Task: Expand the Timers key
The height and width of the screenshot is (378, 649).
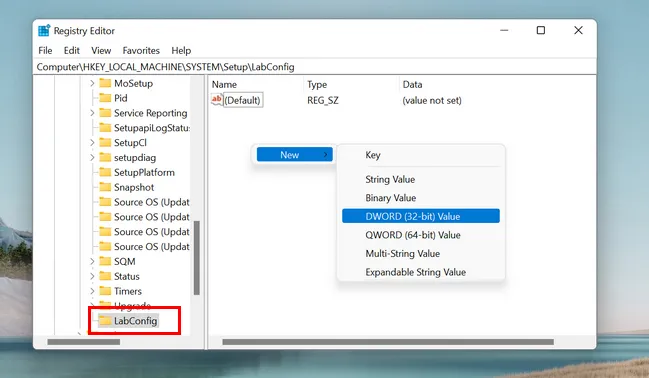Action: click(92, 291)
